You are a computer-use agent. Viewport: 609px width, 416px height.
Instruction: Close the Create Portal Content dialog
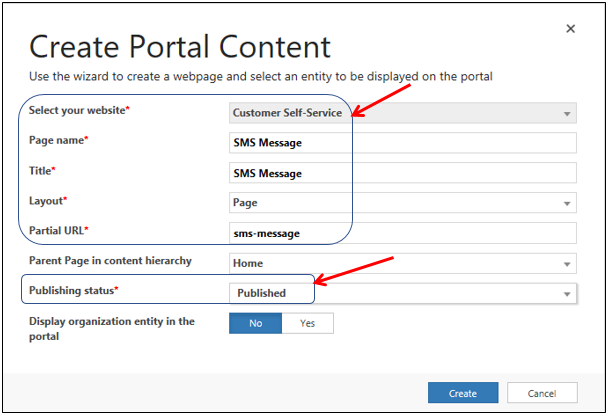click(570, 29)
